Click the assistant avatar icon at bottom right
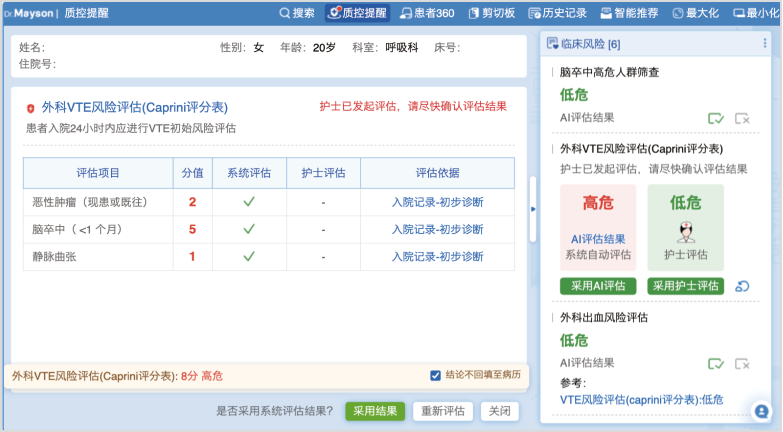The image size is (783, 432). [760, 410]
